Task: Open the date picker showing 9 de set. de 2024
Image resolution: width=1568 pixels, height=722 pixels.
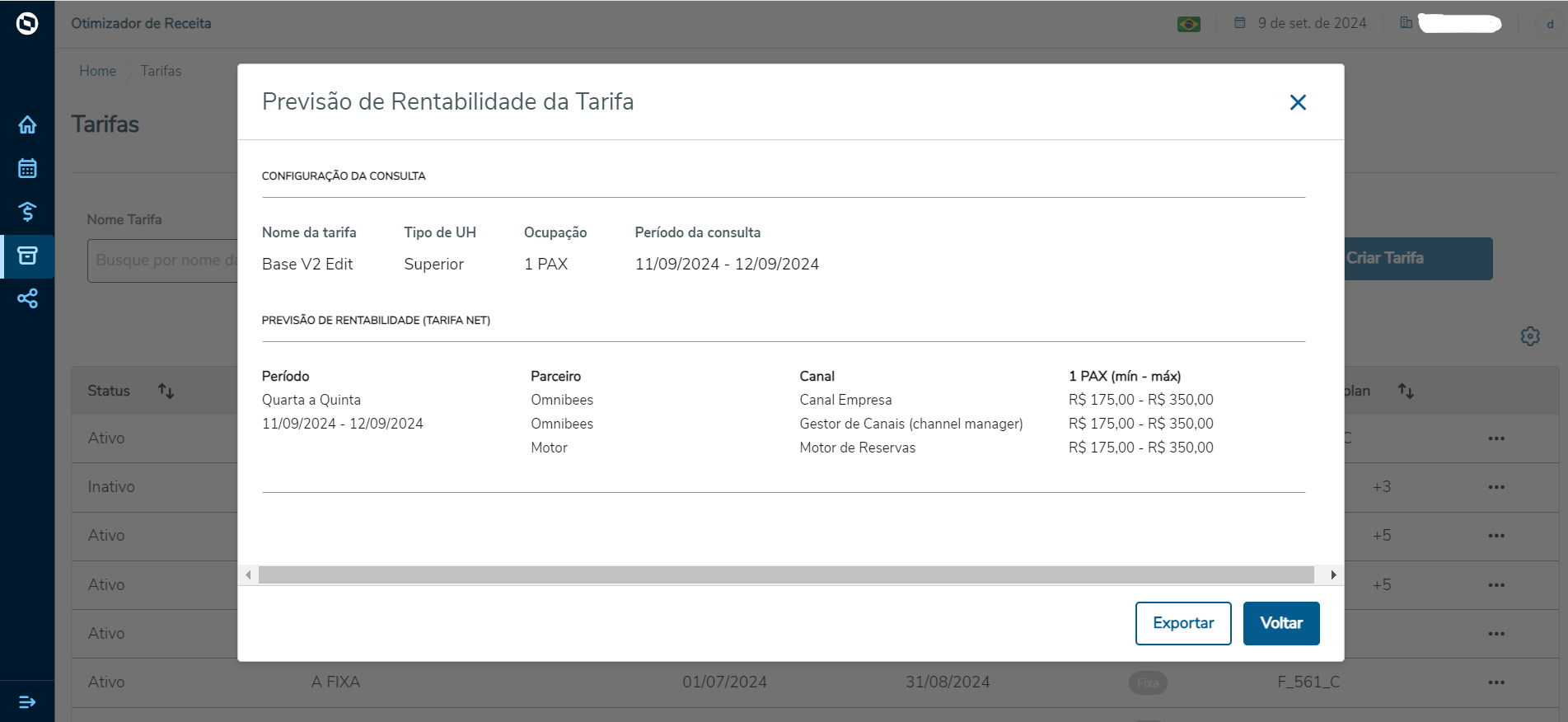Action: 1303,23
